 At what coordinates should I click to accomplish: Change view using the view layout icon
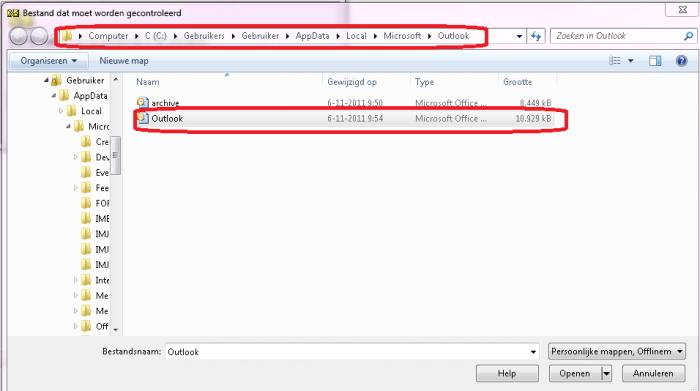point(615,61)
